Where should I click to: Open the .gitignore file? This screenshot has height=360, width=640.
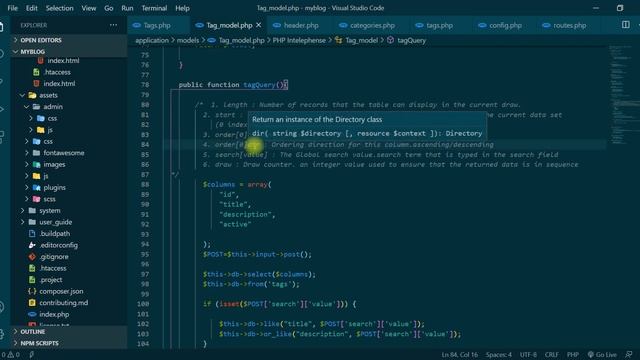pyautogui.click(x=54, y=257)
